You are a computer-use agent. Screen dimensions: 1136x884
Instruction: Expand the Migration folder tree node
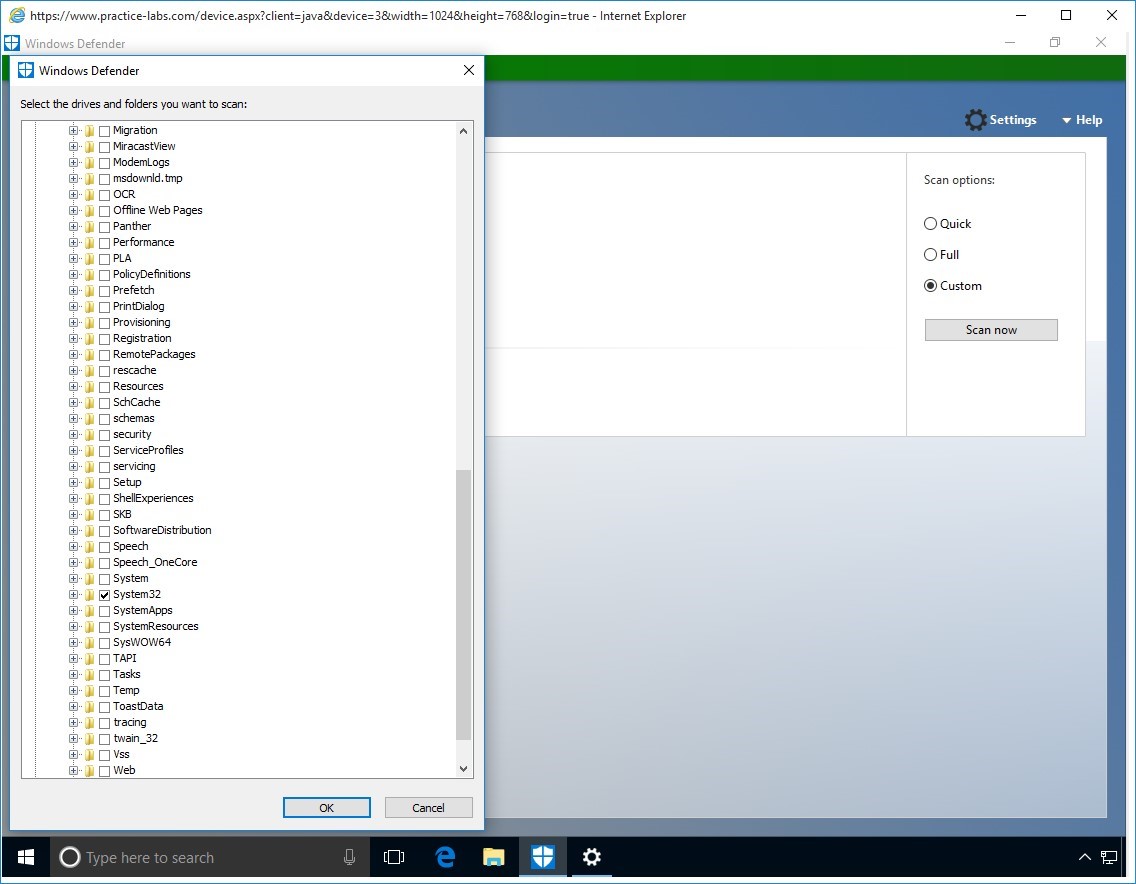coord(73,131)
